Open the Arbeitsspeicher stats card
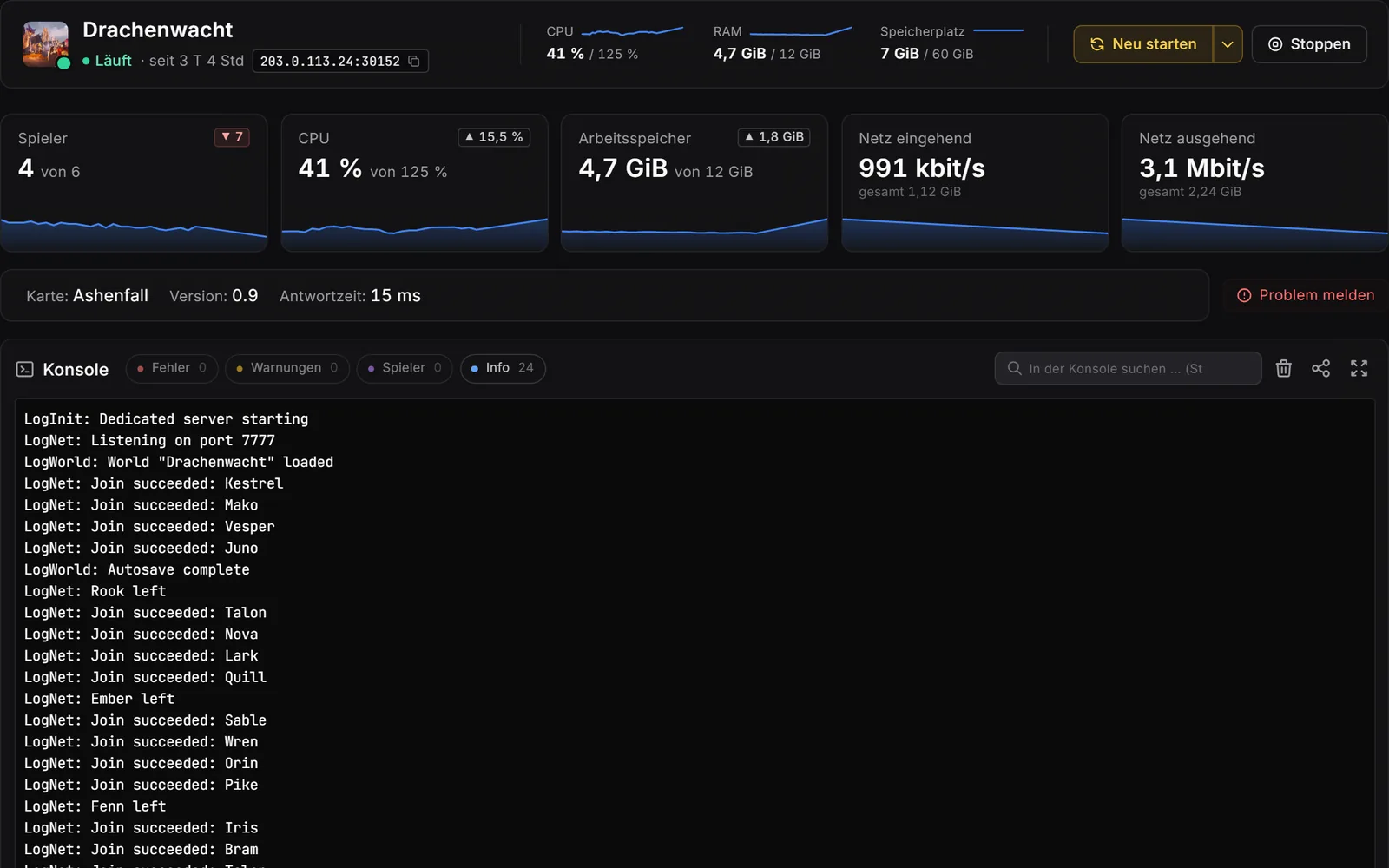Image resolution: width=1389 pixels, height=868 pixels. (x=694, y=183)
